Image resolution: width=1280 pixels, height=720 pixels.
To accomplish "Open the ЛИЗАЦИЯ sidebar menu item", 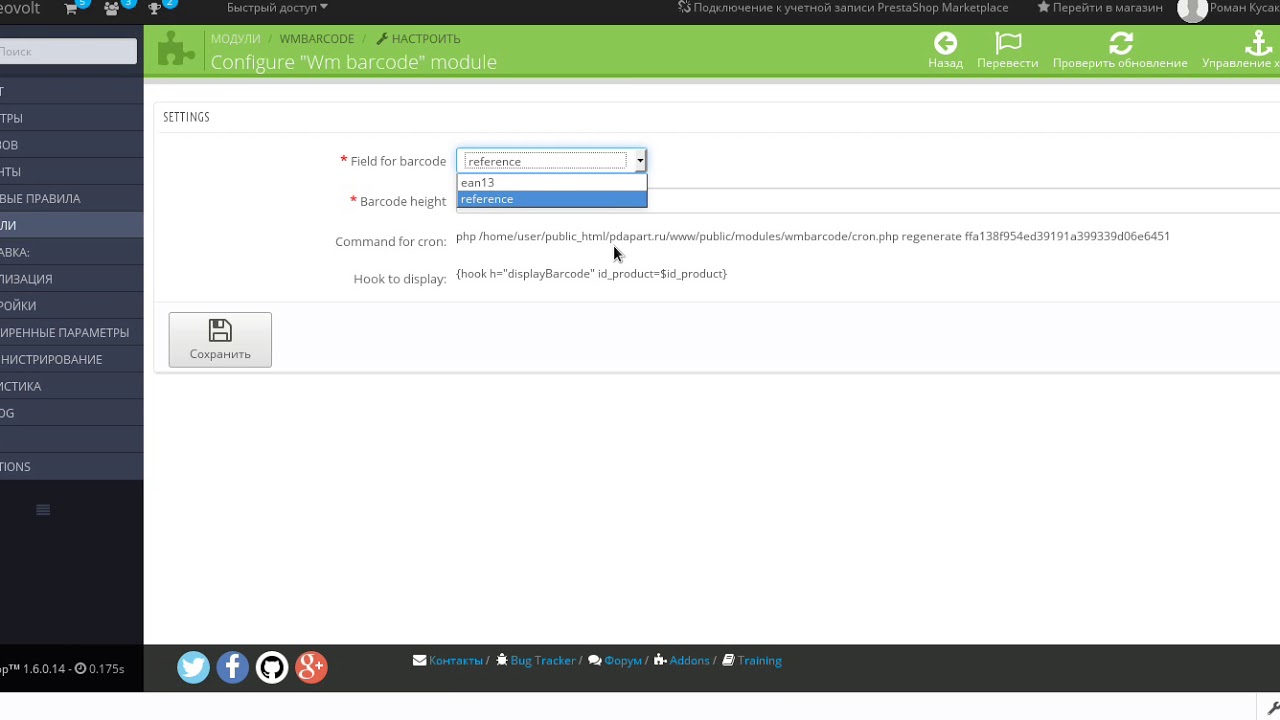I will (71, 279).
